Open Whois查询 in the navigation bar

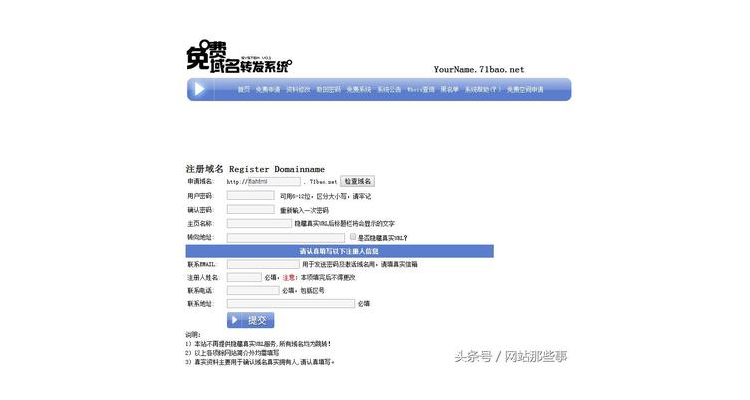(x=421, y=89)
